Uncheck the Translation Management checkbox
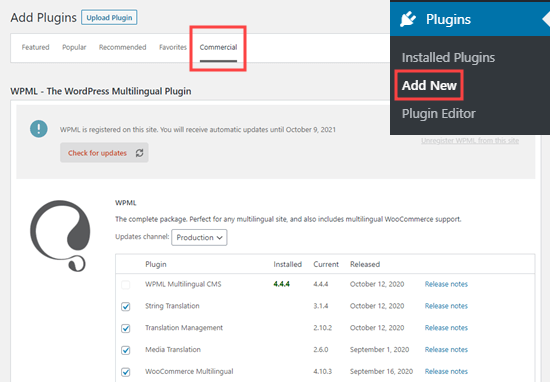The image size is (550, 382). point(126,328)
